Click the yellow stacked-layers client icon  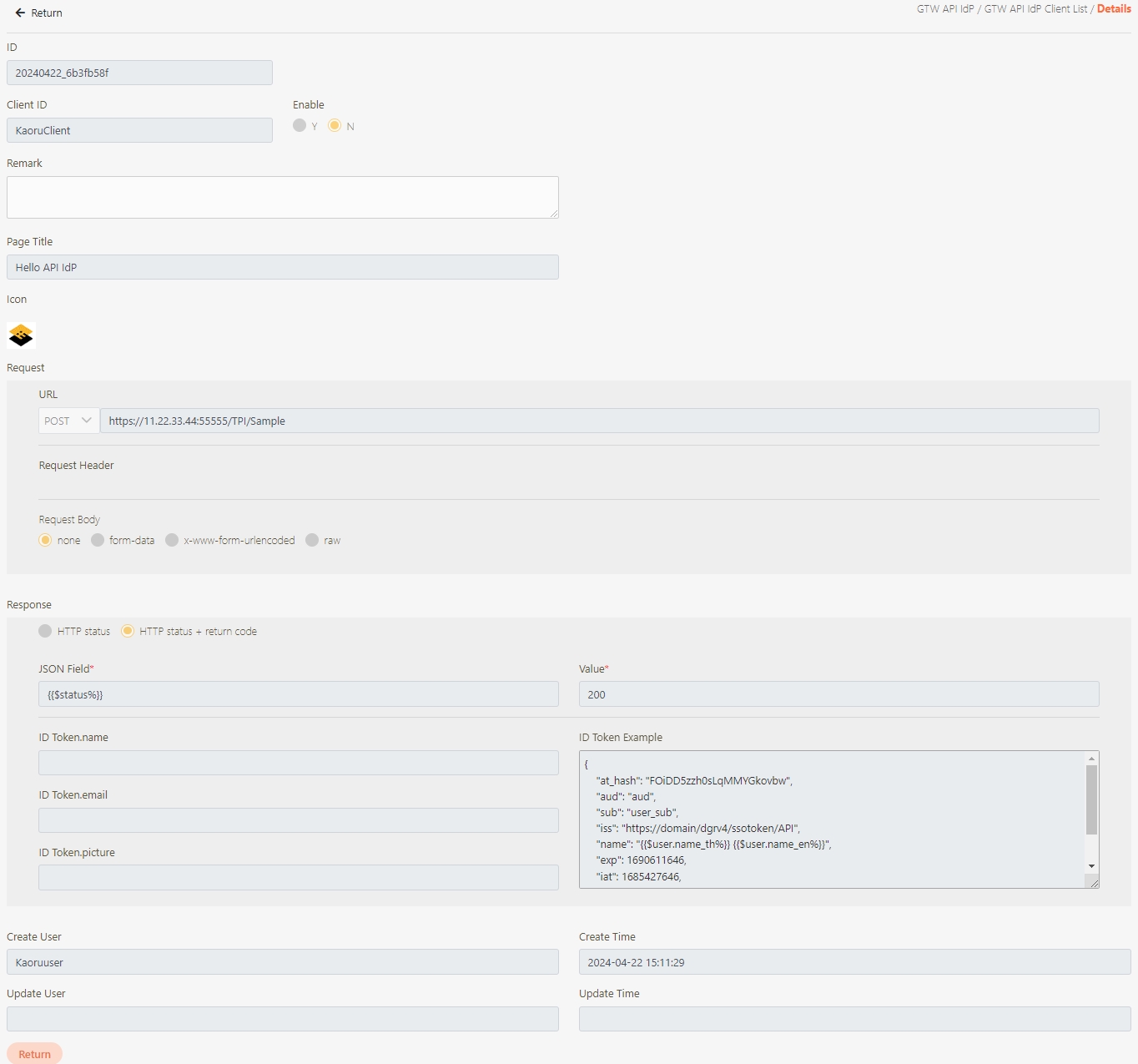(x=21, y=335)
